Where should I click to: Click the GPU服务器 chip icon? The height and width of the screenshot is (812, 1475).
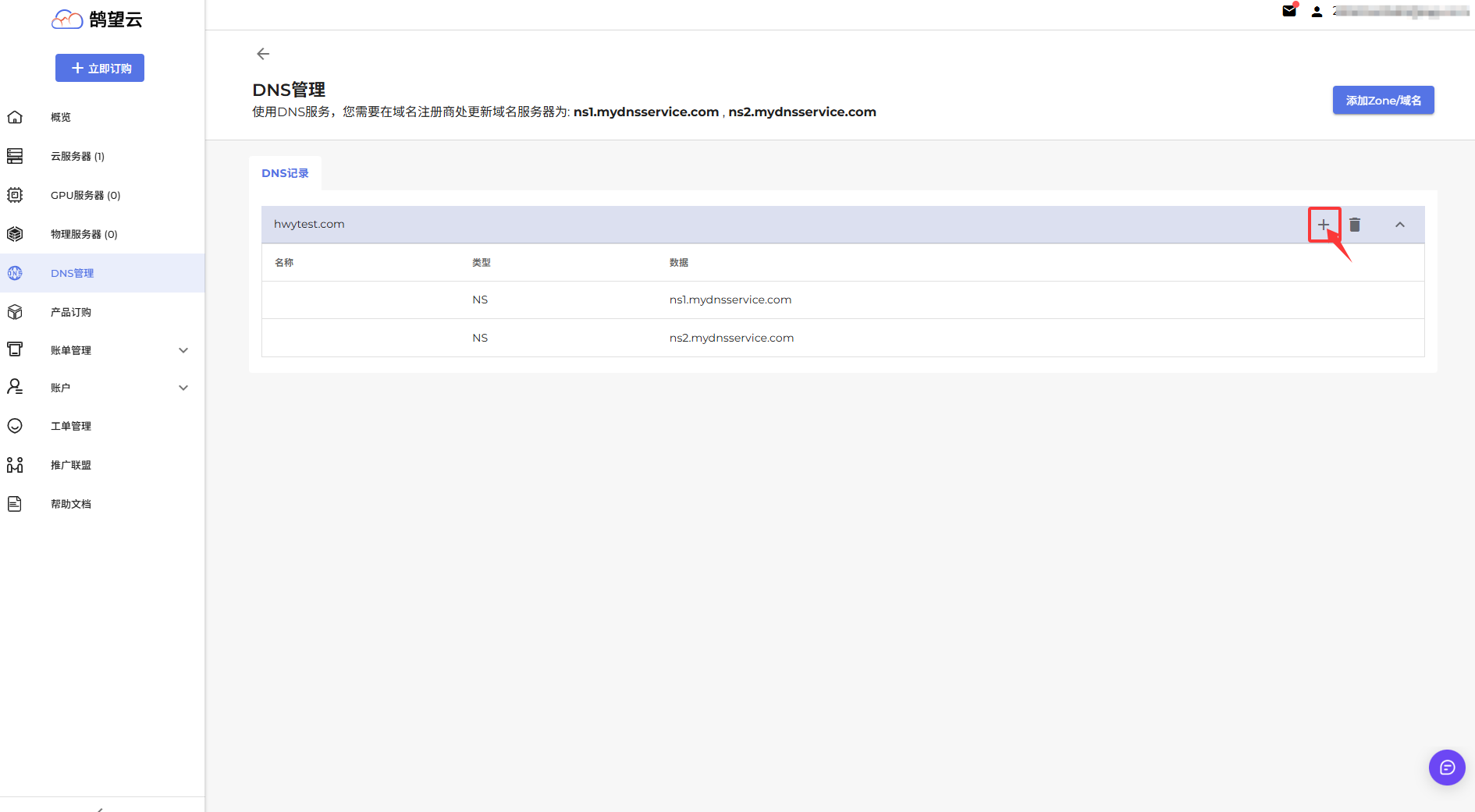(15, 195)
